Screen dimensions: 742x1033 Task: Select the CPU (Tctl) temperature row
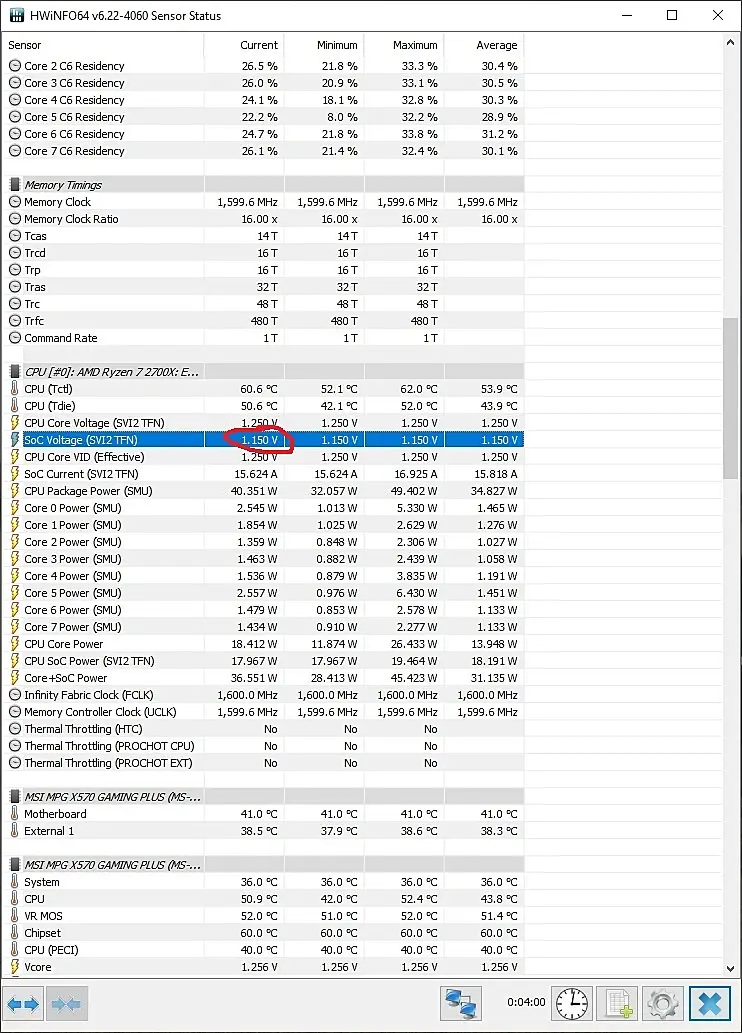266,389
